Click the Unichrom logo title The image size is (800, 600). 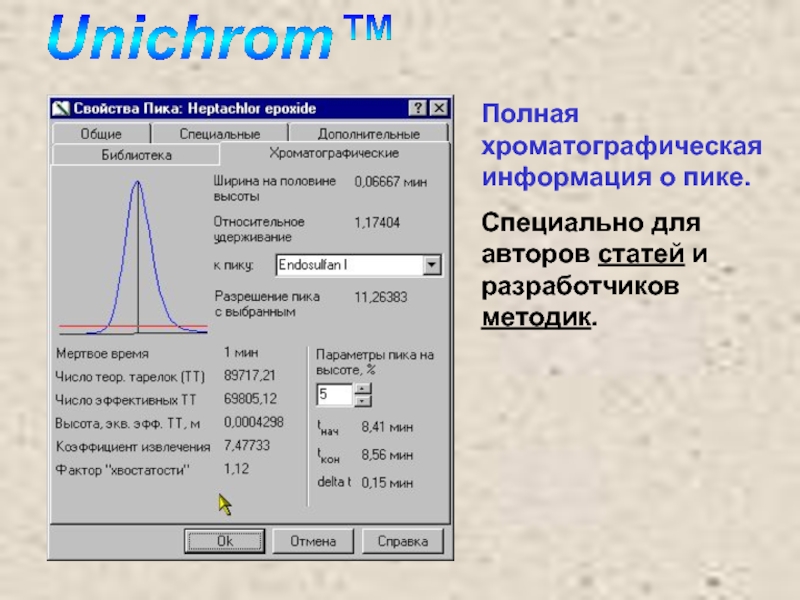(219, 36)
